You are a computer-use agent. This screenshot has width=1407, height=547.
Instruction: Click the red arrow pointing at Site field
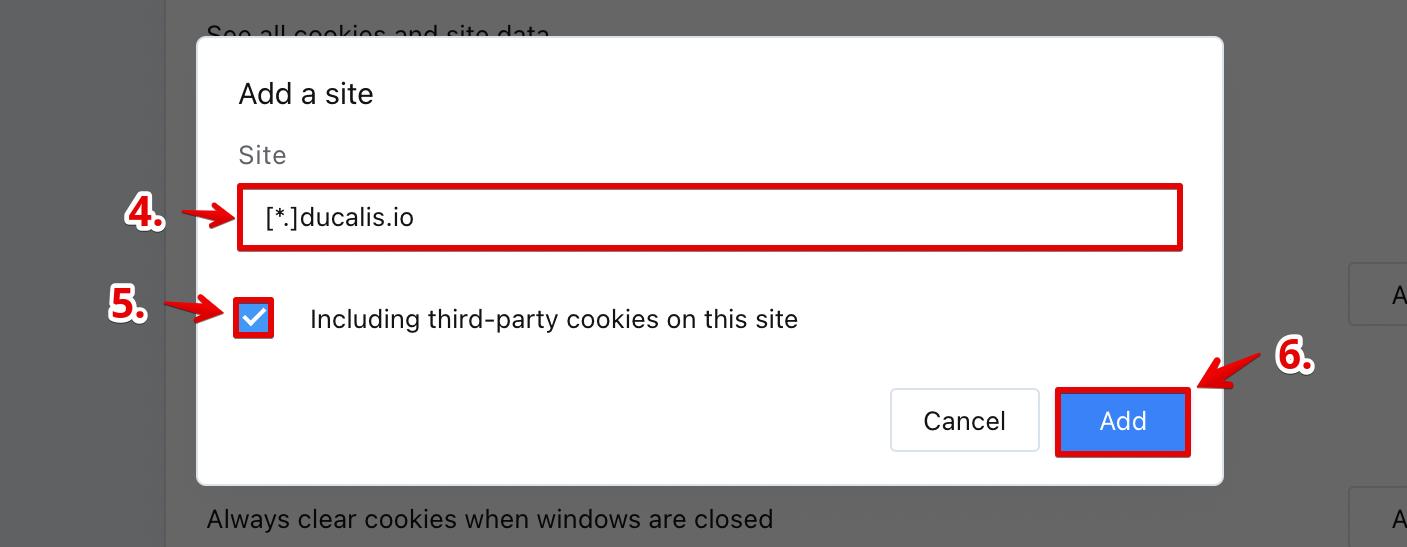point(204,215)
